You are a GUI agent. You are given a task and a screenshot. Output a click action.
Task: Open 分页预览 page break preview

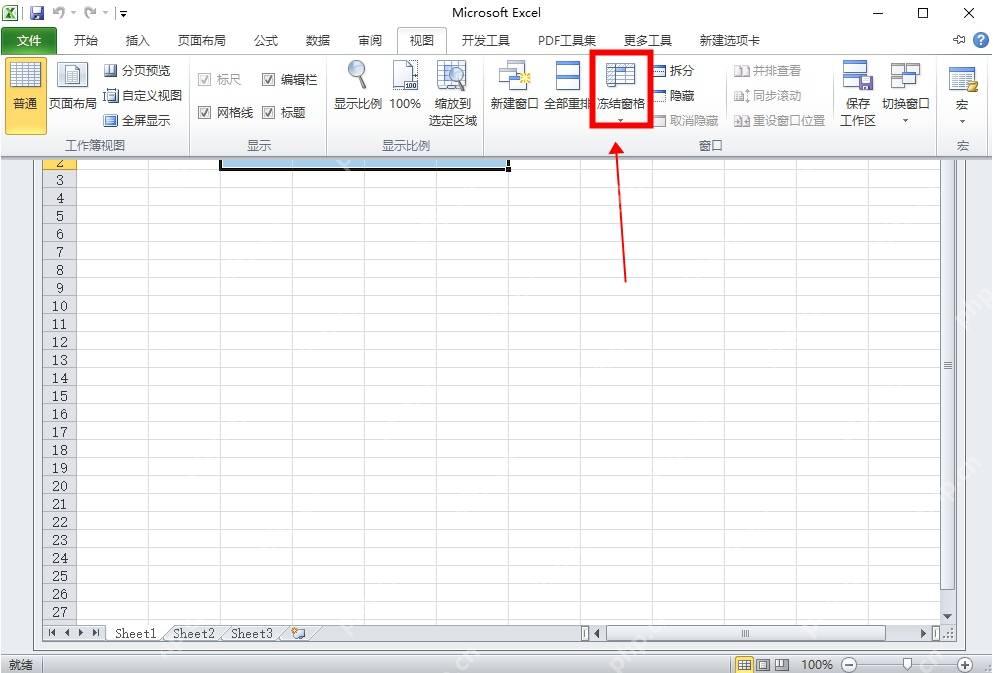click(137, 70)
